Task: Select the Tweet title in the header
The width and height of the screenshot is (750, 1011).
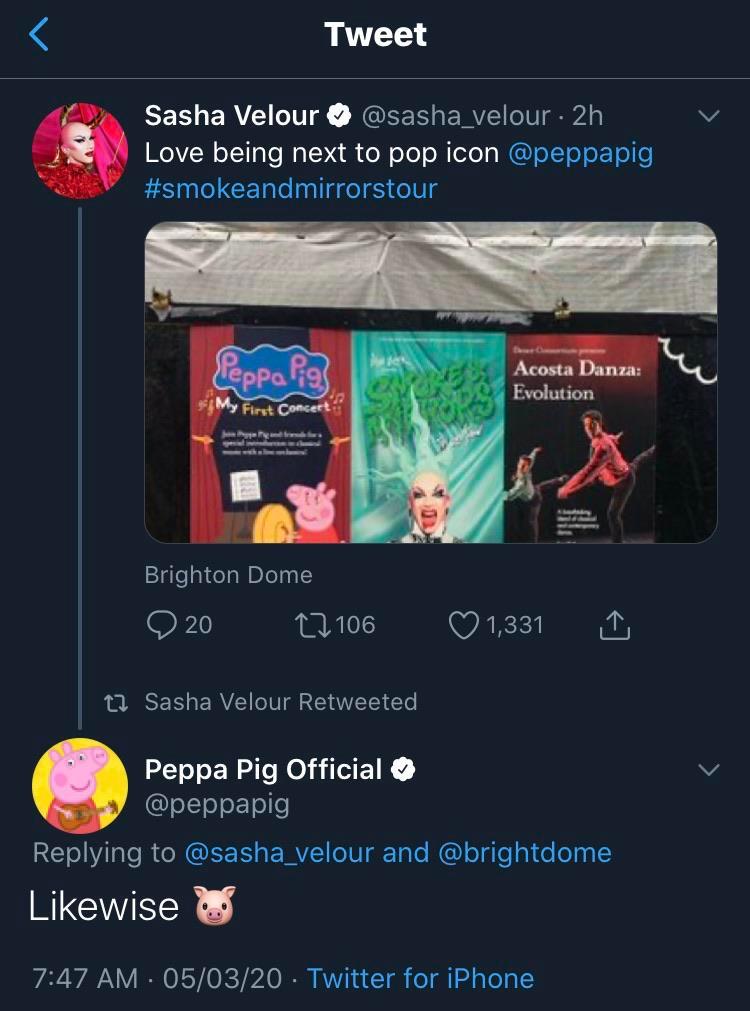Action: (374, 34)
